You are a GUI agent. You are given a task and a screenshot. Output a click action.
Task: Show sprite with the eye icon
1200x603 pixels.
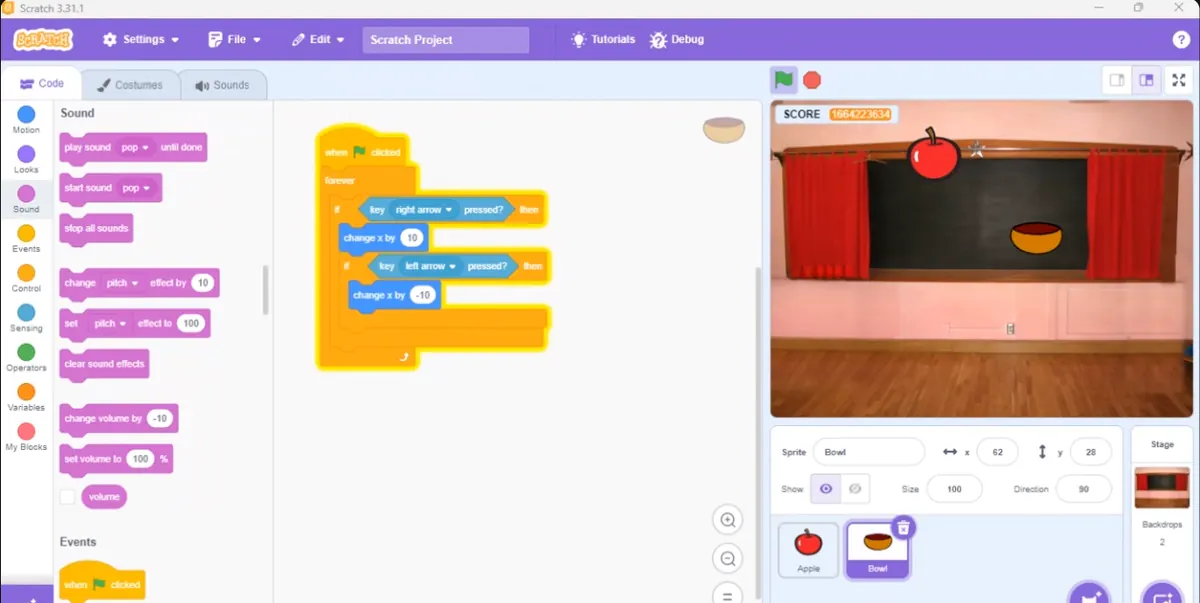[x=825, y=489]
